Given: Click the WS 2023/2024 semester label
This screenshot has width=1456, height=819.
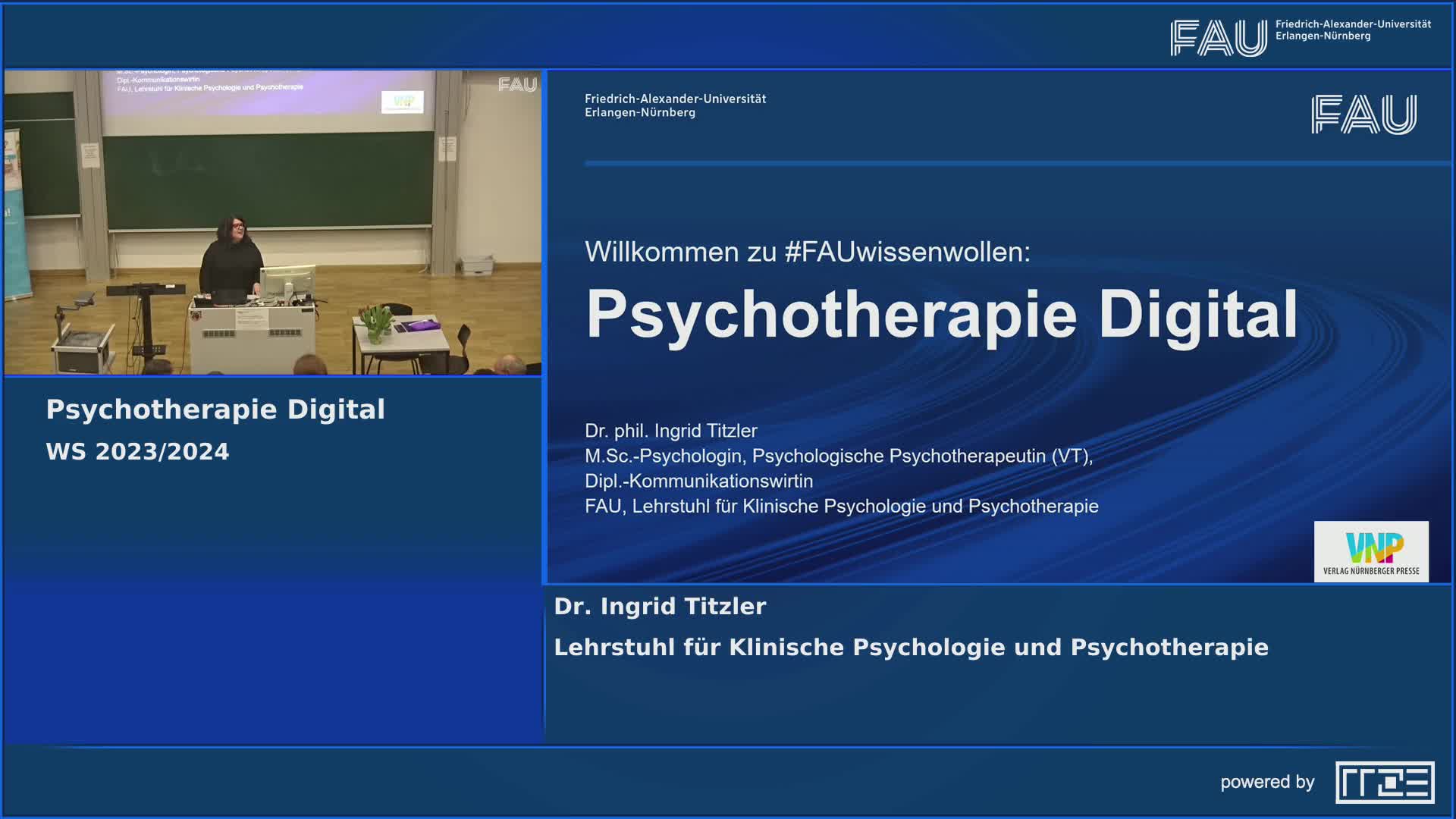Looking at the screenshot, I should tap(137, 452).
